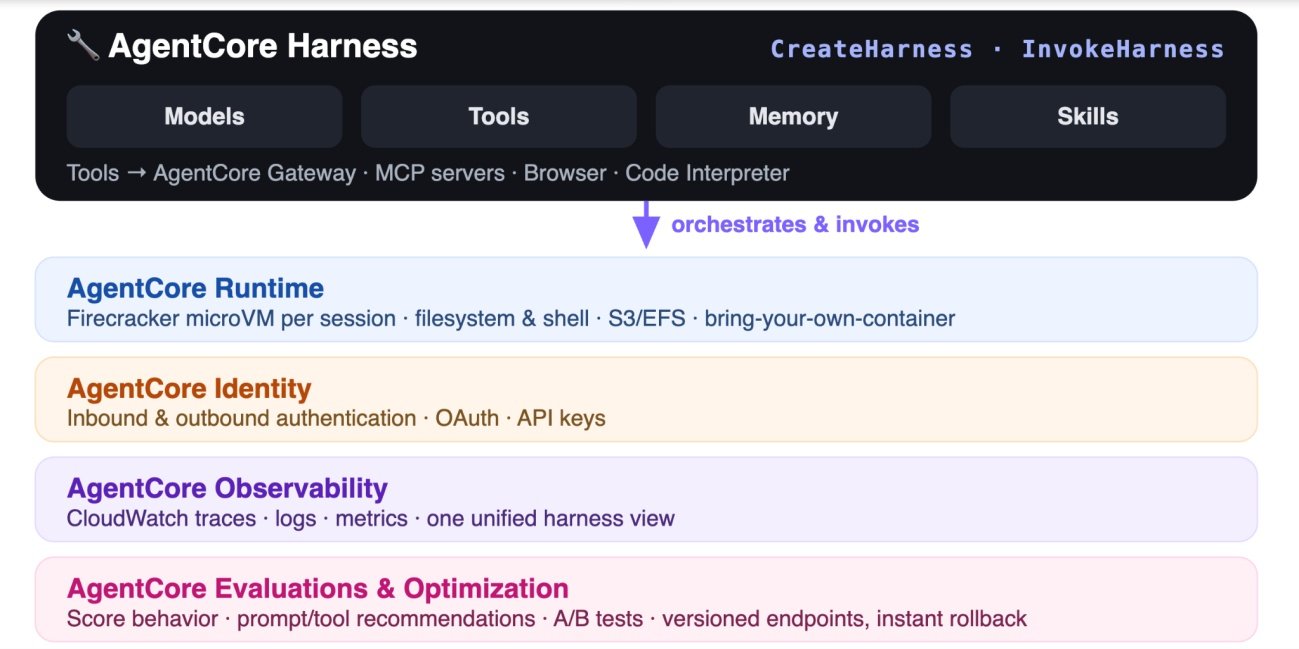Screen dimensions: 1299x649
Task: Click the AgentCore Harness title
Action: [263, 46]
